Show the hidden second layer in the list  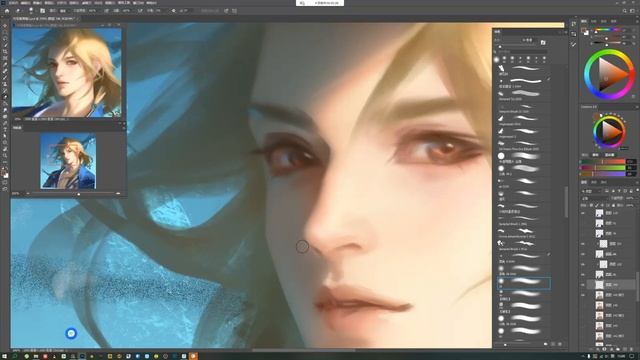583,223
